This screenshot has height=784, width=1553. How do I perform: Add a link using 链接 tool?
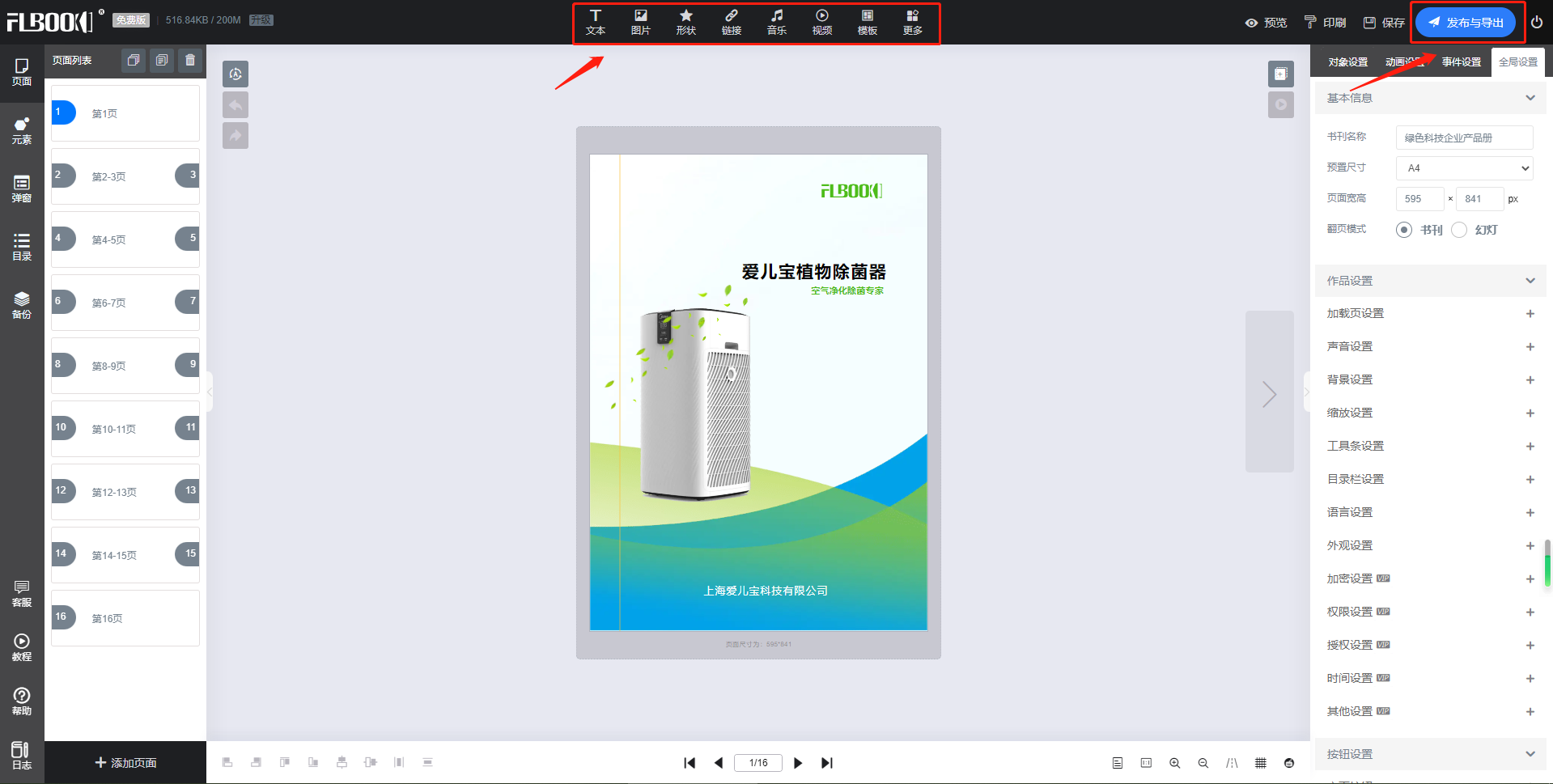pyautogui.click(x=732, y=23)
